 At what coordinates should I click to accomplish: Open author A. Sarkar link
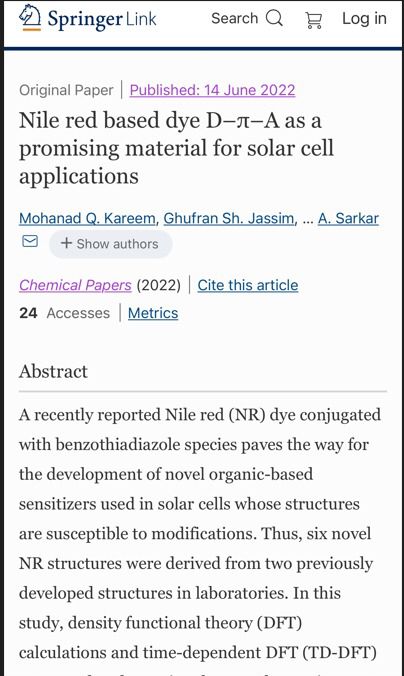pos(348,218)
